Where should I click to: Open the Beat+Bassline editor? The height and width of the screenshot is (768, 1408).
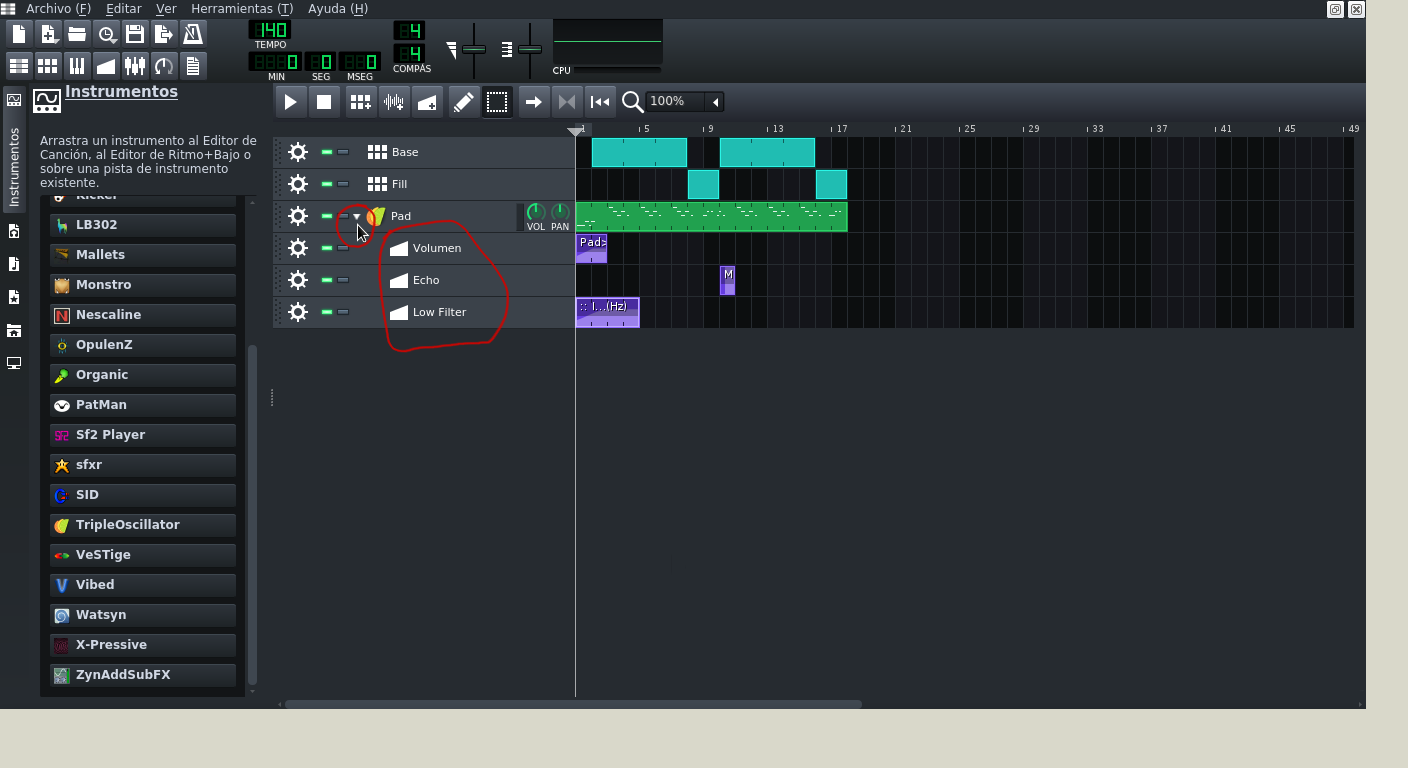[x=46, y=65]
